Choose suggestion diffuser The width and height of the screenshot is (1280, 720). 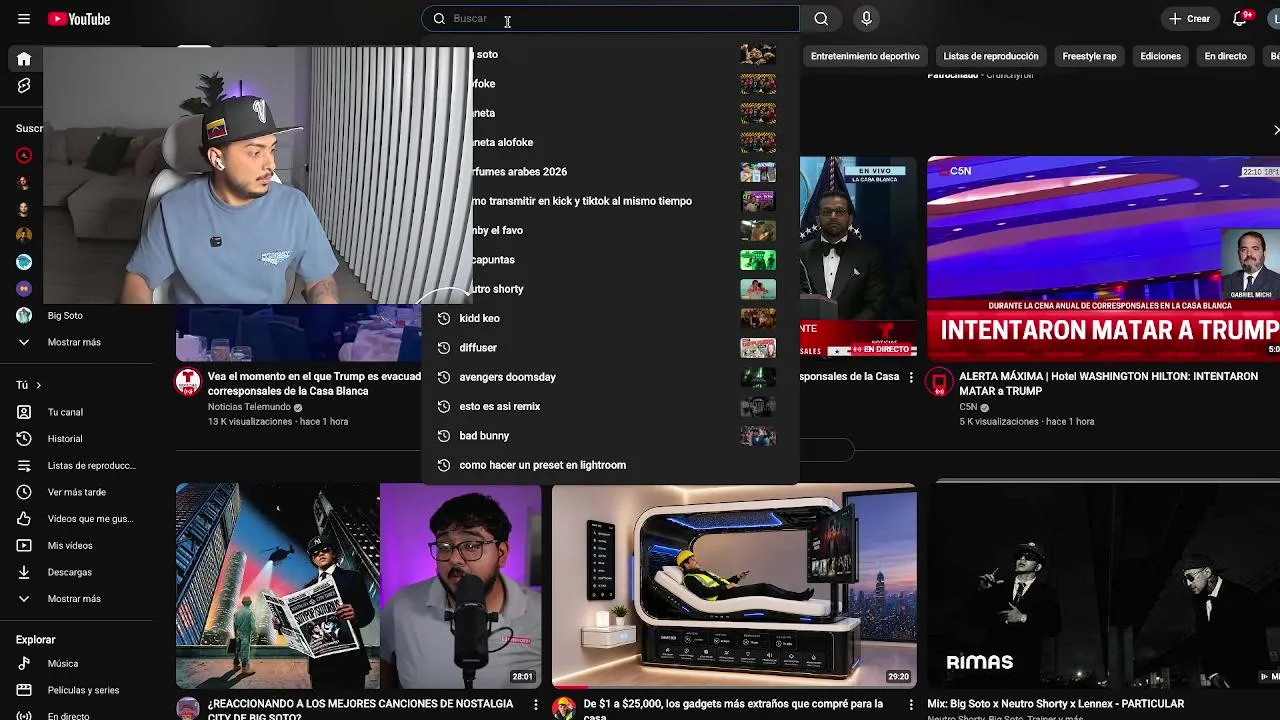(x=610, y=347)
